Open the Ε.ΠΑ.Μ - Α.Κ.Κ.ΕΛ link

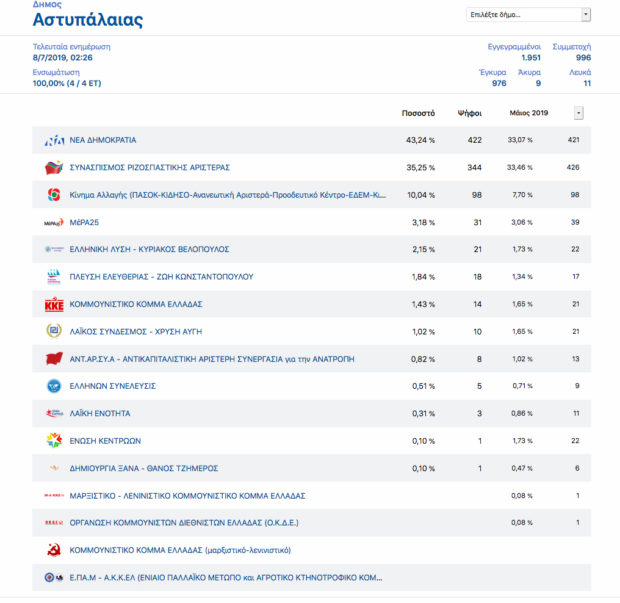(226, 578)
